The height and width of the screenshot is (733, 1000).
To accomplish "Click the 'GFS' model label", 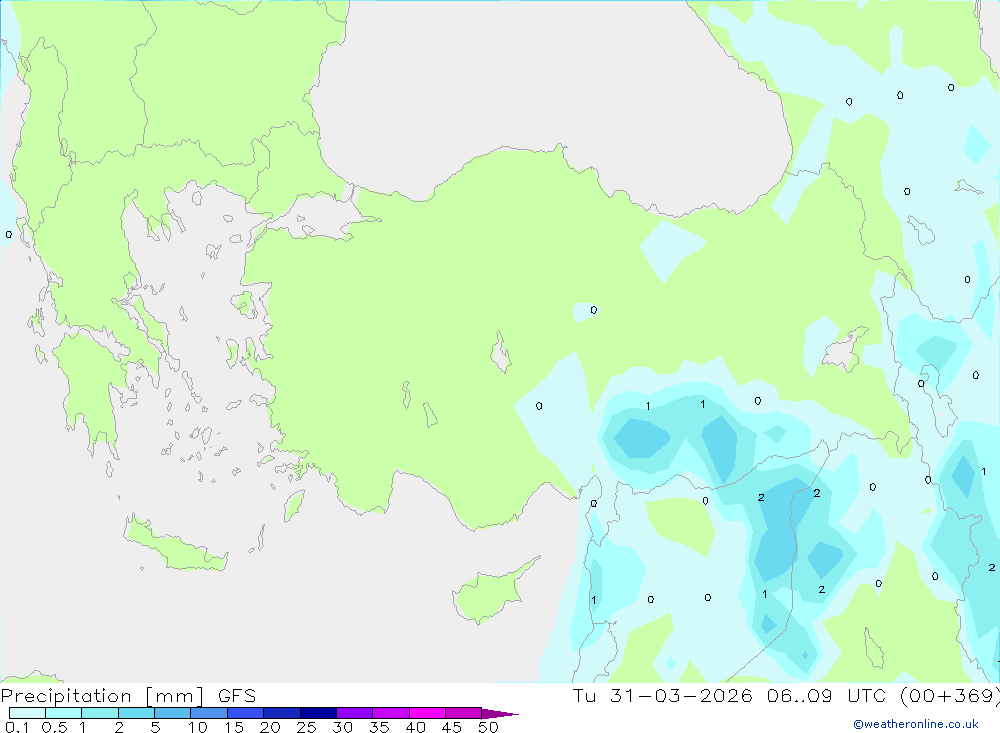I will pyautogui.click(x=237, y=695).
